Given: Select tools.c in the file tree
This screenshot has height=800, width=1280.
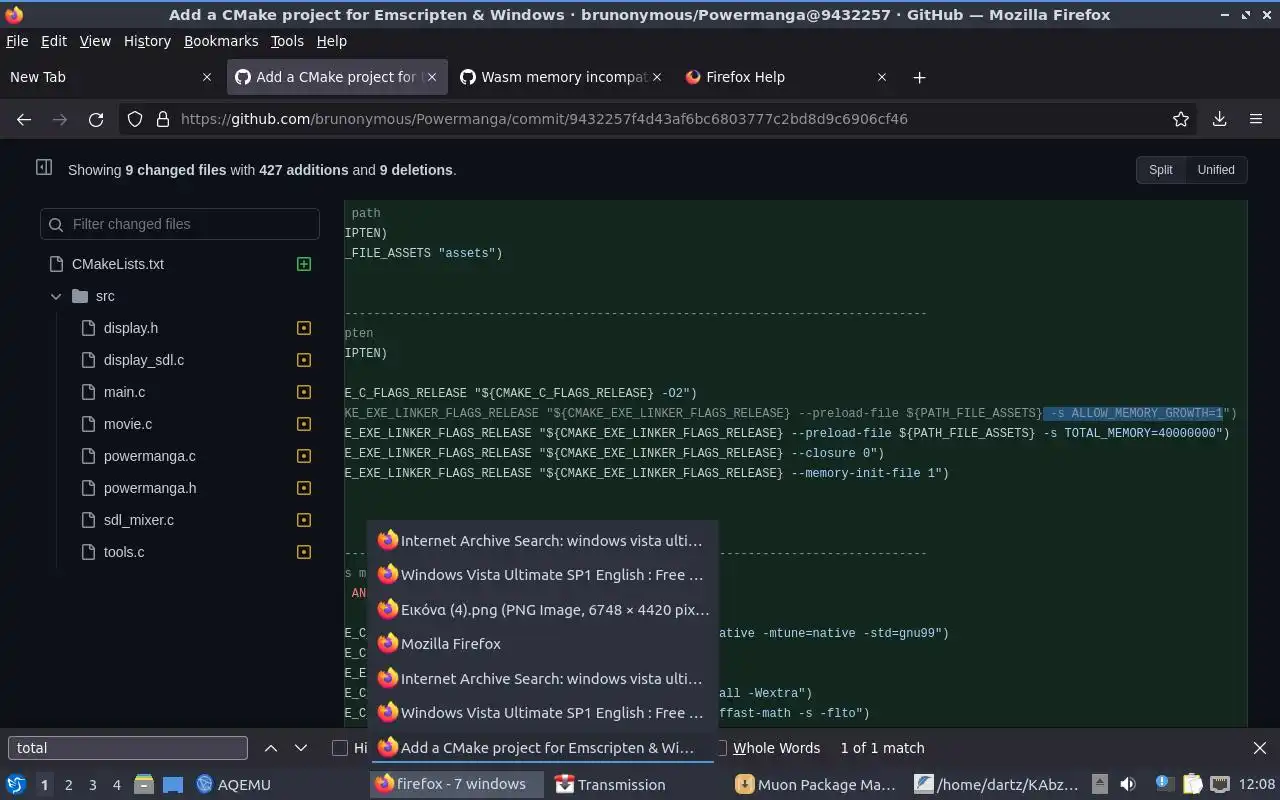Looking at the screenshot, I should (124, 552).
